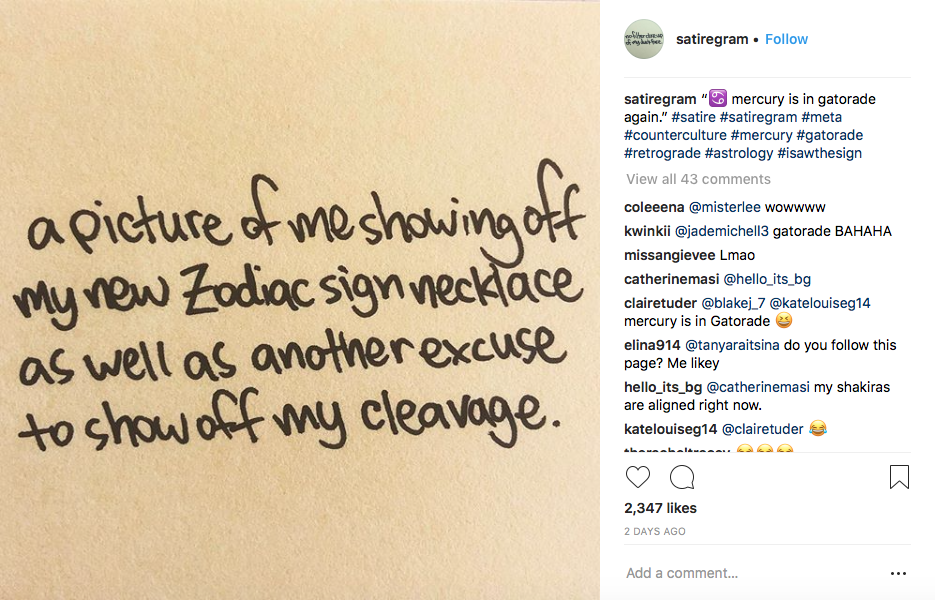Follow the satiregram account
The width and height of the screenshot is (935, 600).
pos(787,39)
